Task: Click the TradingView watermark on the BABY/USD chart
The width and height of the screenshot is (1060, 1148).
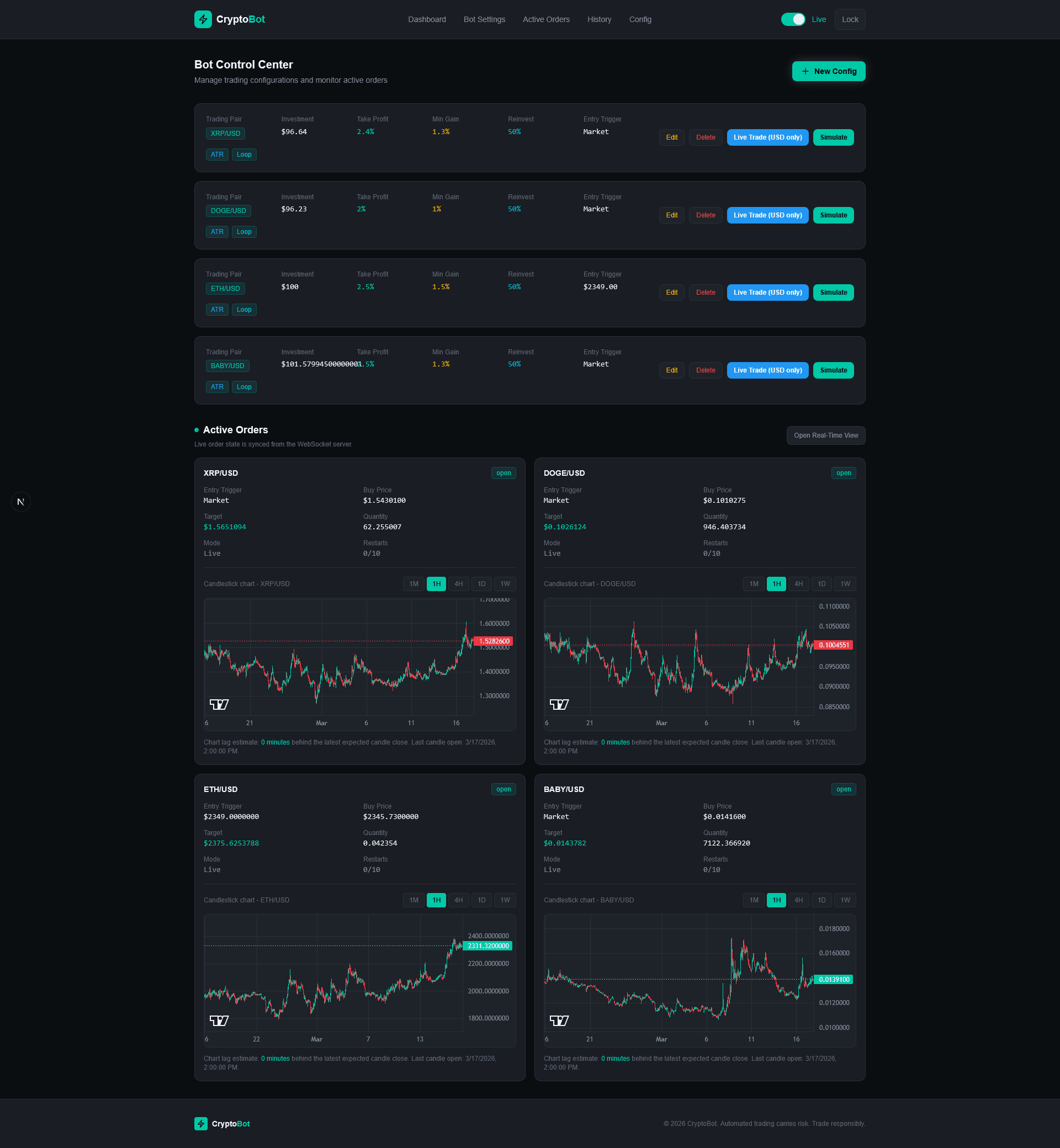Action: pyautogui.click(x=560, y=1020)
